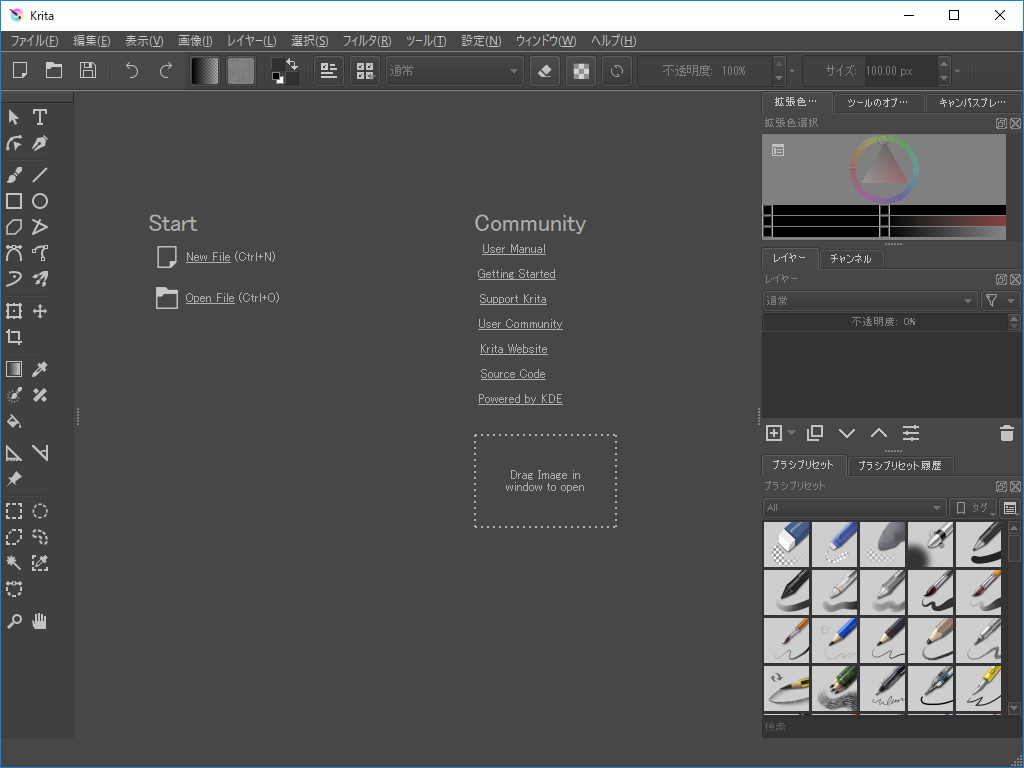Click the New File link

tap(208, 257)
